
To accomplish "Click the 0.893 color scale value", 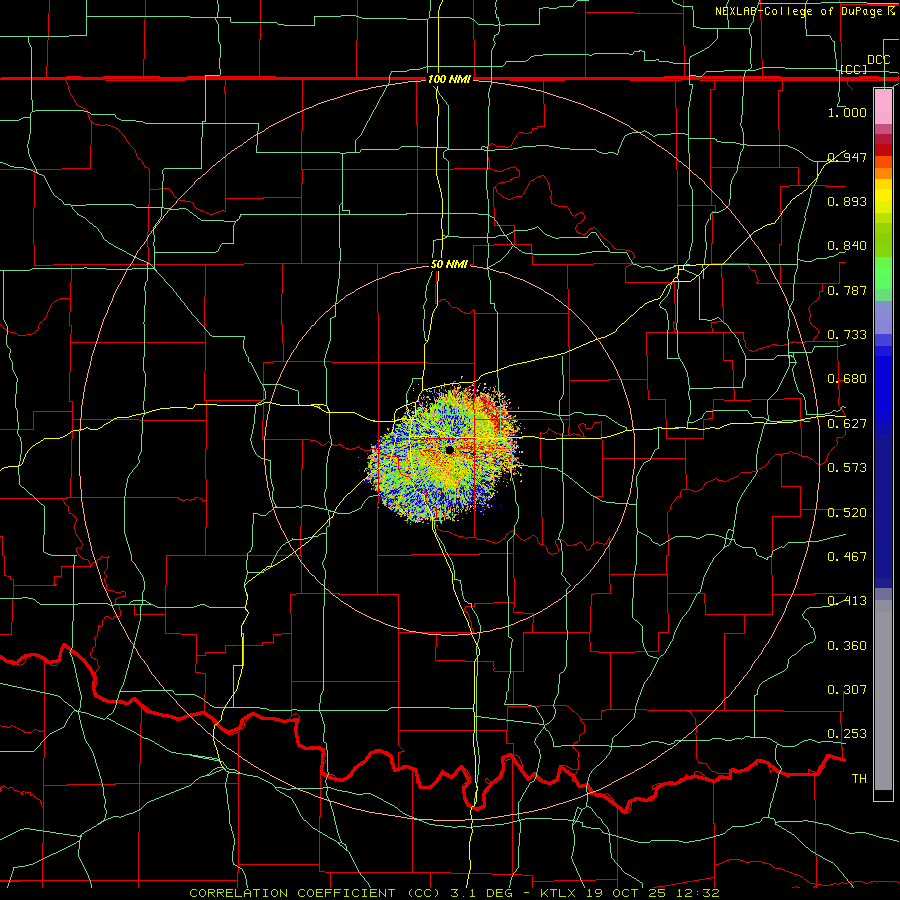I will click(x=847, y=201).
